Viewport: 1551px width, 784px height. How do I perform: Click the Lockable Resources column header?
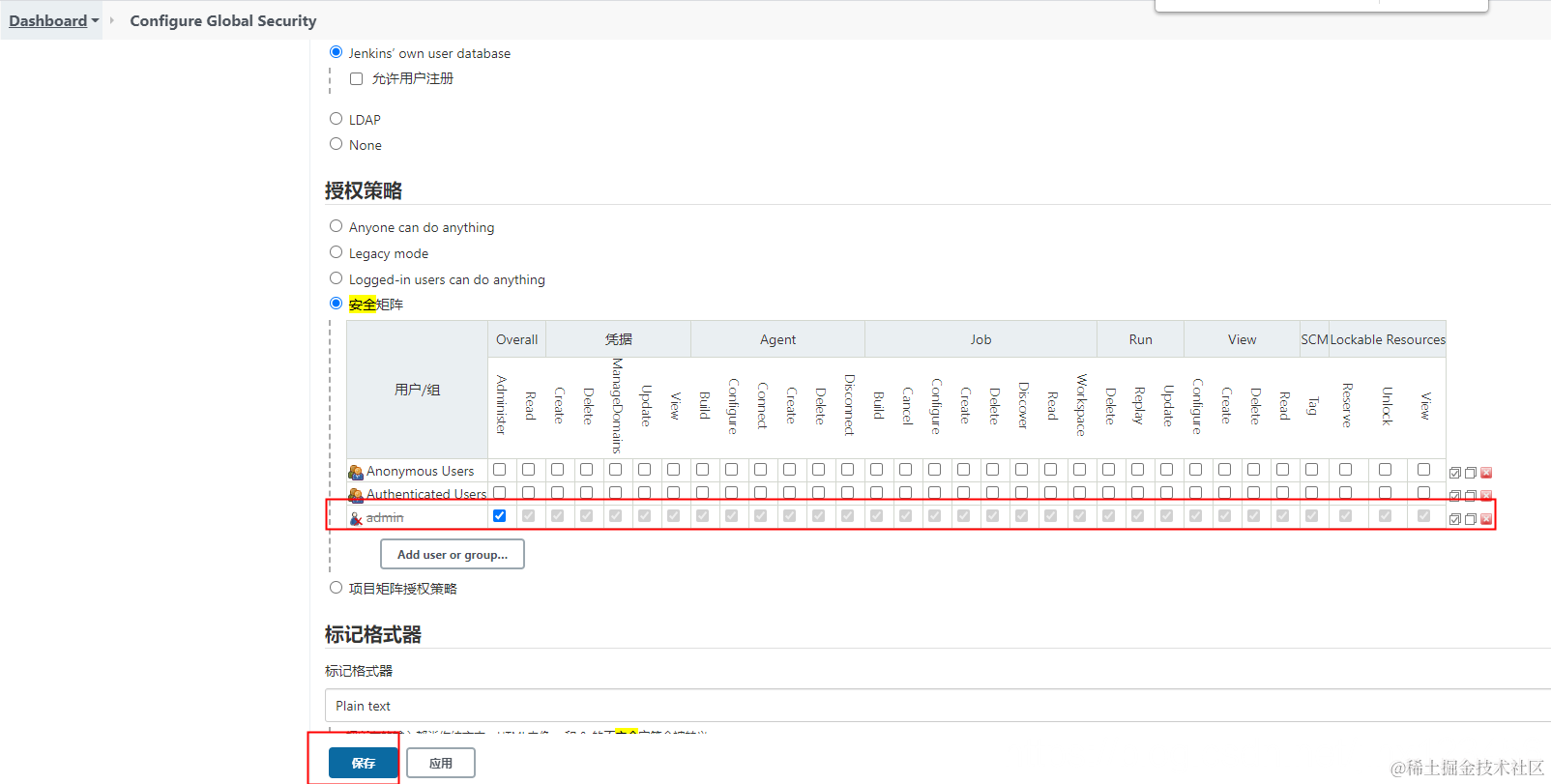(1388, 339)
